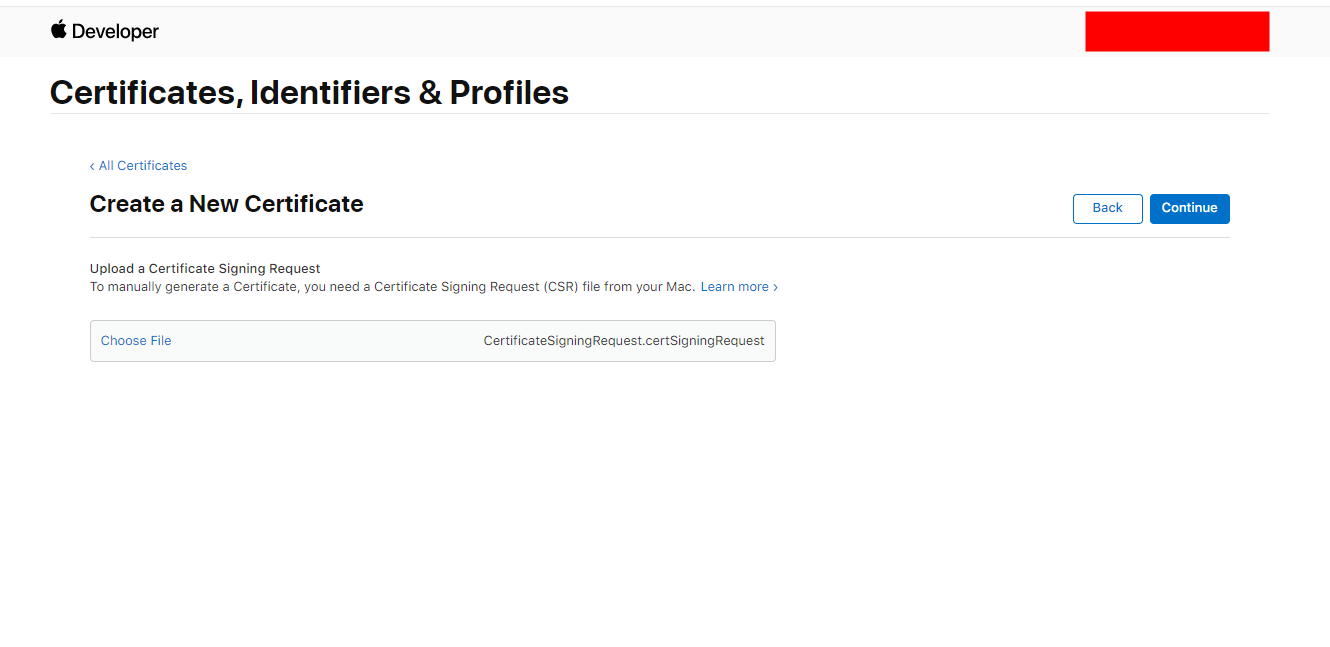The image size is (1330, 647).
Task: Click the left chevron before All Certificates
Action: (92, 166)
